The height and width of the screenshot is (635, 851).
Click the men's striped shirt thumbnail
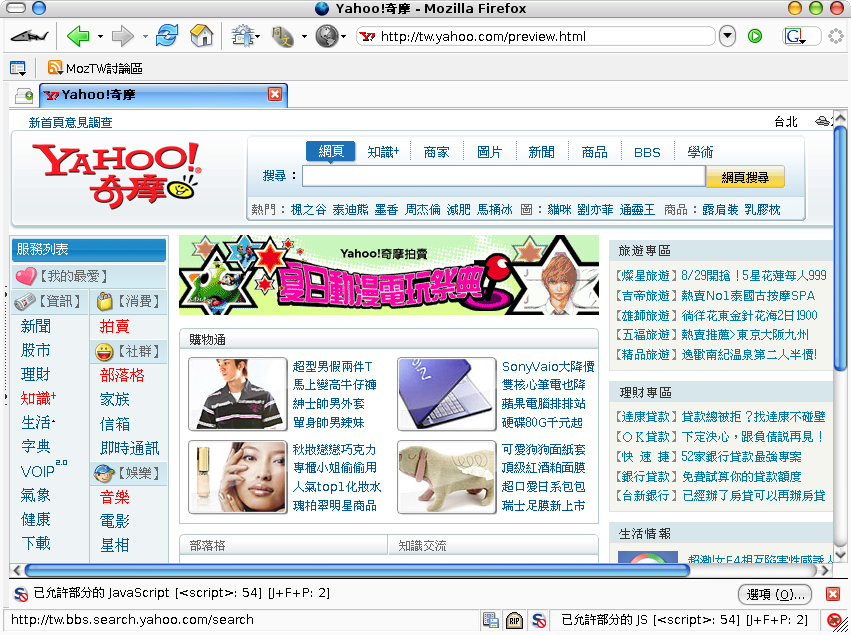(238, 394)
